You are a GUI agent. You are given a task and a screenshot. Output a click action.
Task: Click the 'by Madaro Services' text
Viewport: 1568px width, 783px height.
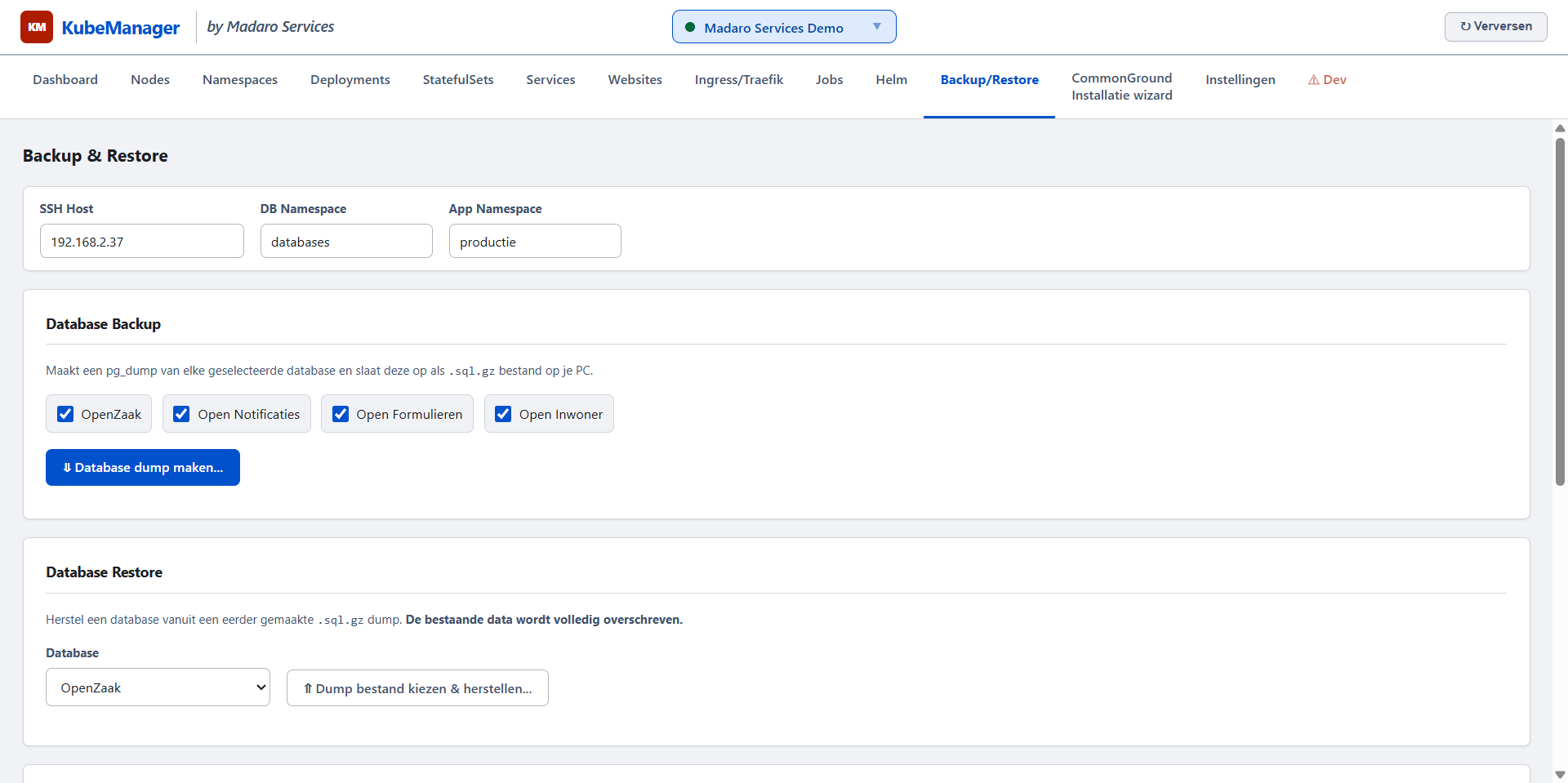(x=270, y=27)
